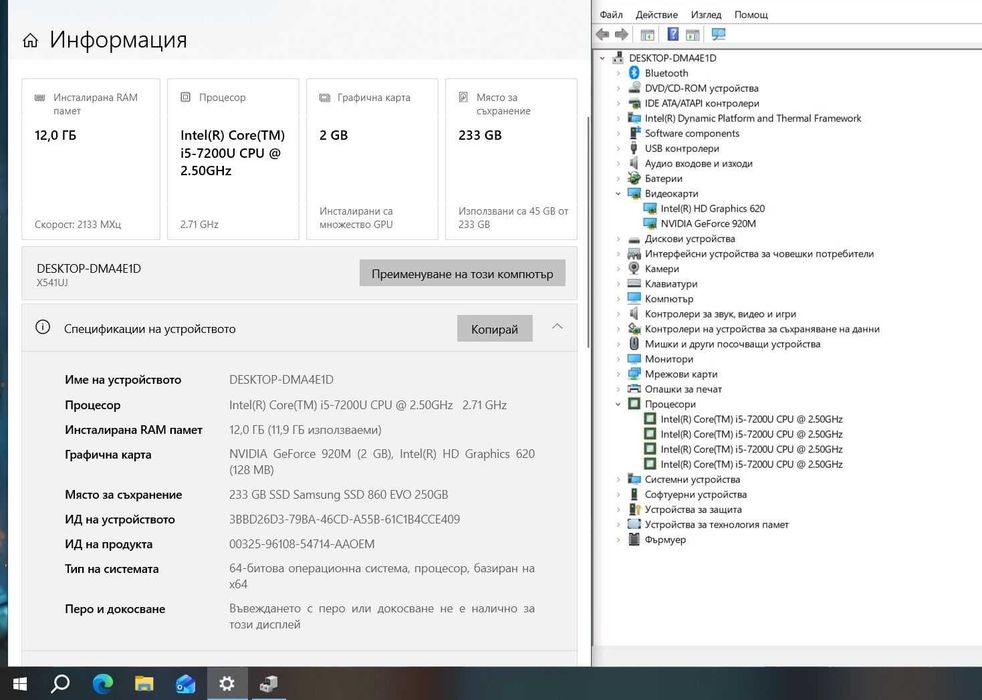Select the Клавиатури keyboard icon
The width and height of the screenshot is (982, 700).
coord(634,284)
